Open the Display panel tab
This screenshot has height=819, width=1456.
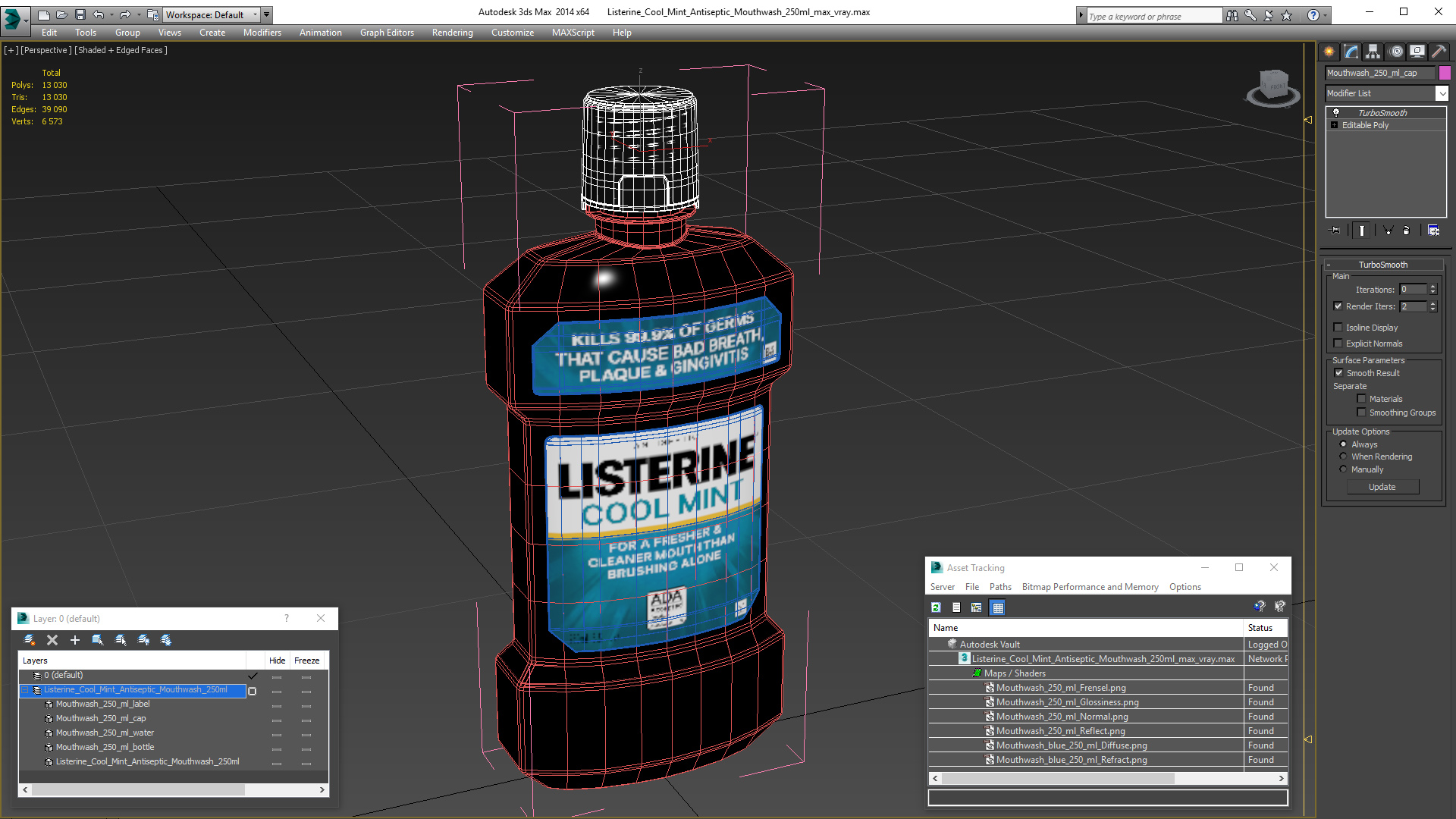(1417, 52)
